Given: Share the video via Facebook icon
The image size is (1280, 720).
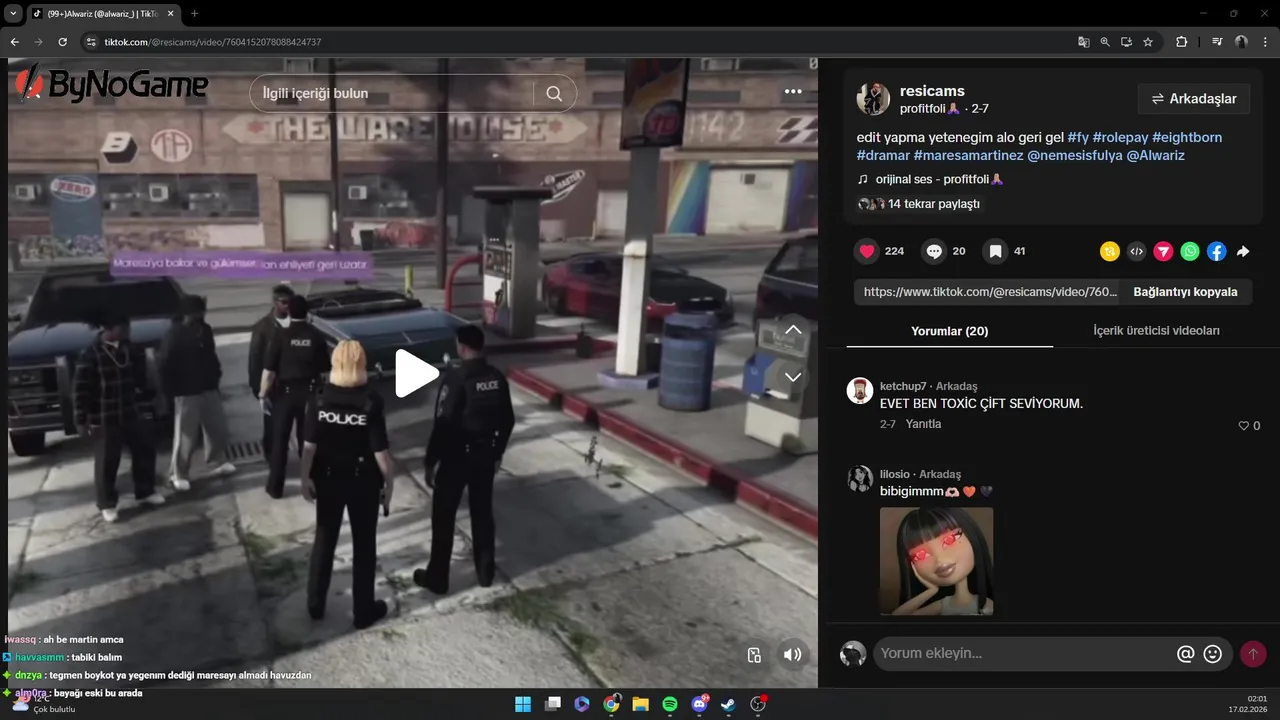Looking at the screenshot, I should [x=1216, y=252].
